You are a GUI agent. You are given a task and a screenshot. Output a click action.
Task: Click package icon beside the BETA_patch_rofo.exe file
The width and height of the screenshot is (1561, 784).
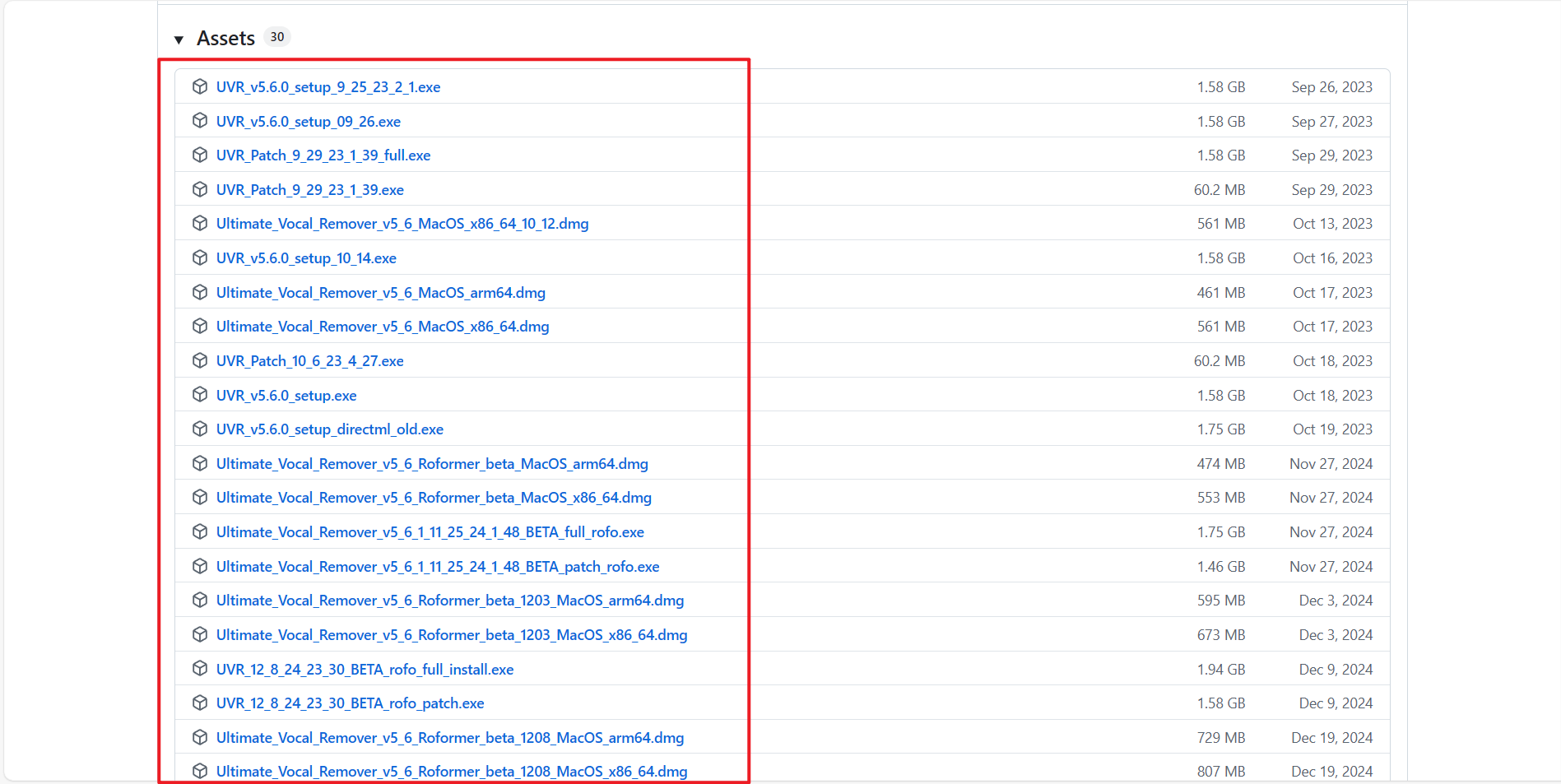200,566
